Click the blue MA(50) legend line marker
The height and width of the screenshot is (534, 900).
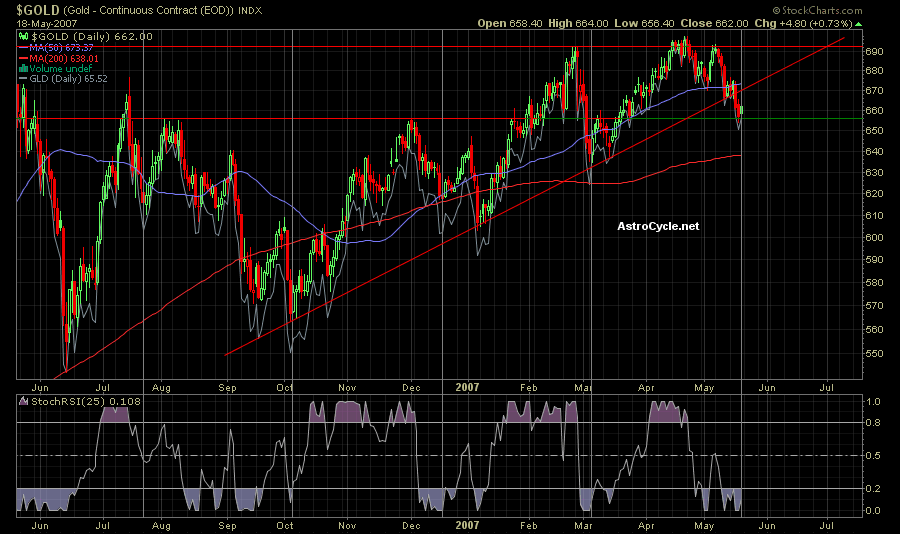pos(23,47)
